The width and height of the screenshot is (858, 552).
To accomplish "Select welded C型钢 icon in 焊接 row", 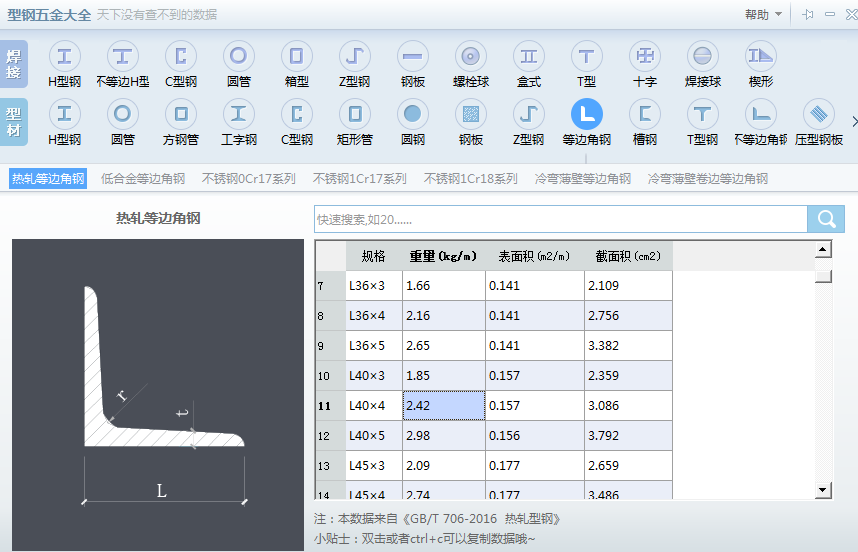I will [181, 56].
